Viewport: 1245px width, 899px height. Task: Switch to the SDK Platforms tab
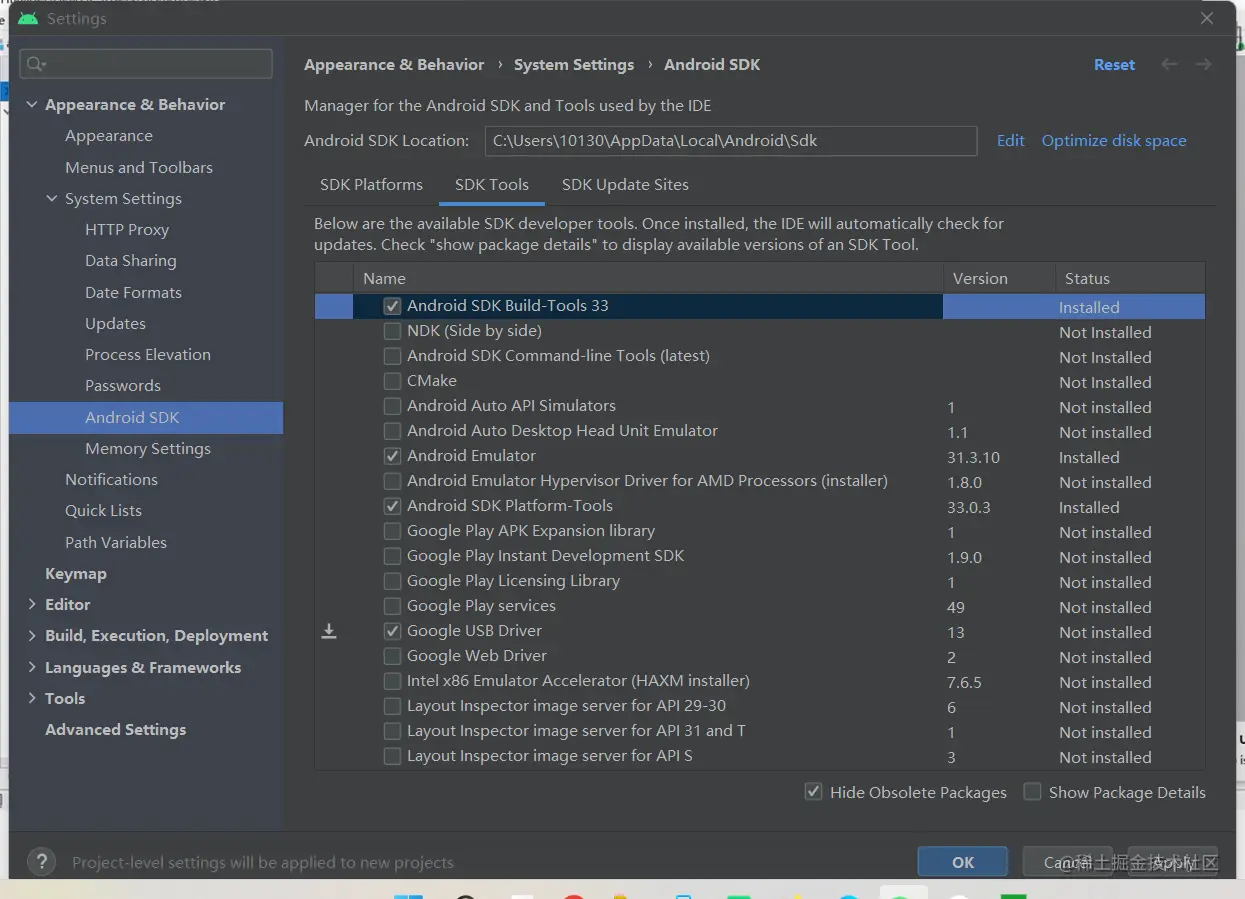[371, 185]
